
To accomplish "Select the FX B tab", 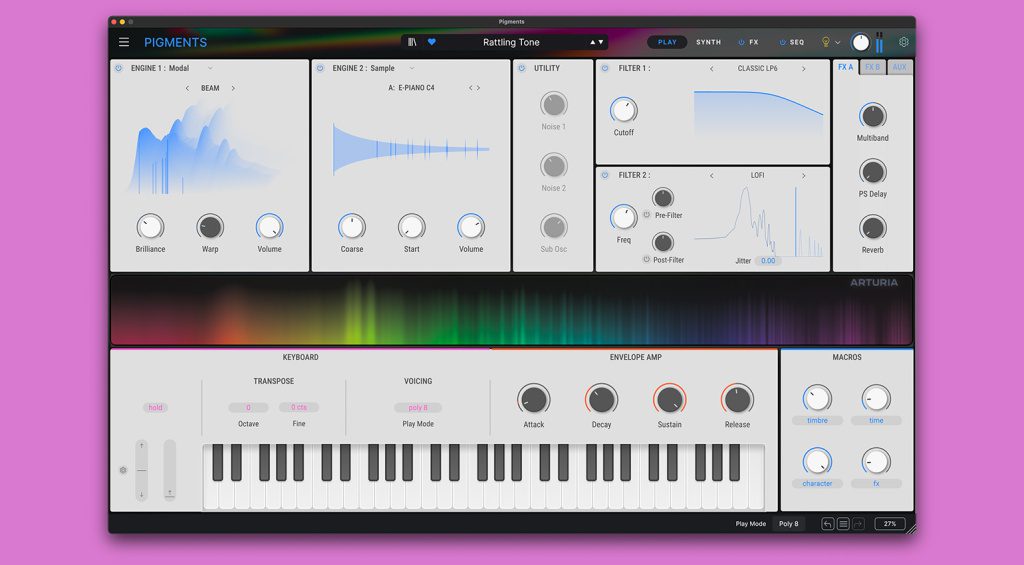I will click(x=872, y=67).
